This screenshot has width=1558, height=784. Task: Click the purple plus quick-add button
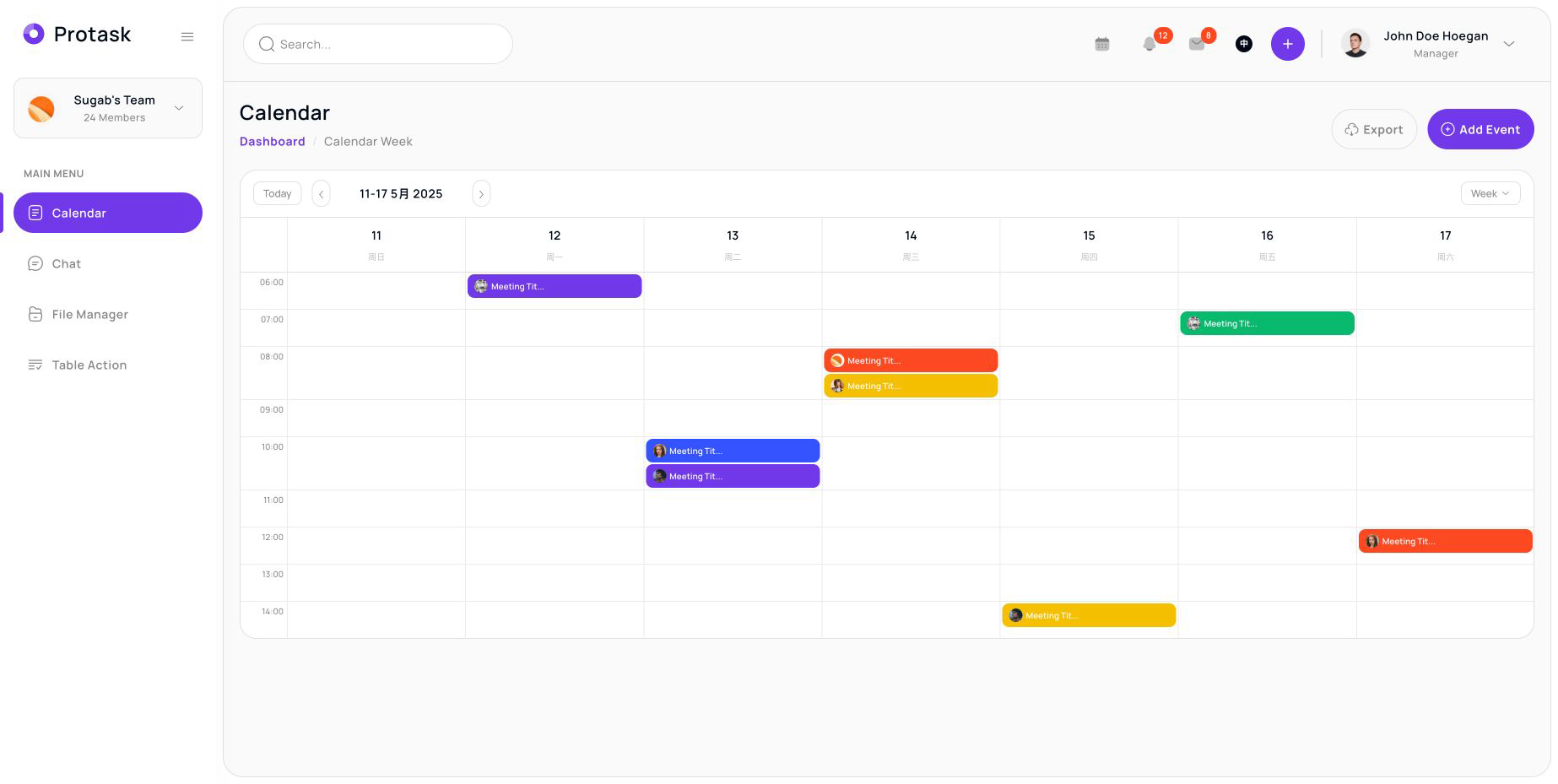(1288, 44)
